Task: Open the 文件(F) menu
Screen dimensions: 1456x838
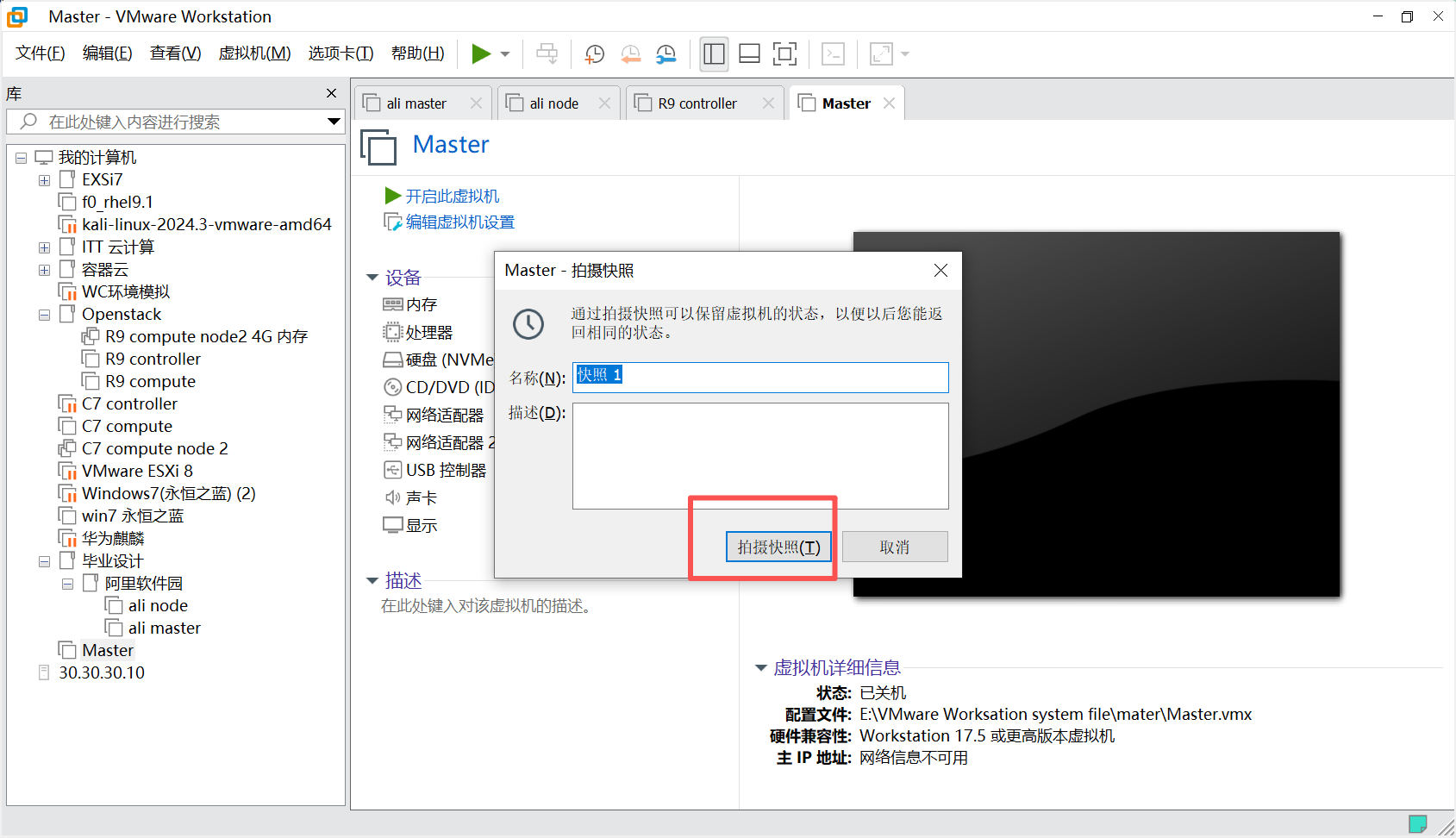Action: tap(41, 53)
